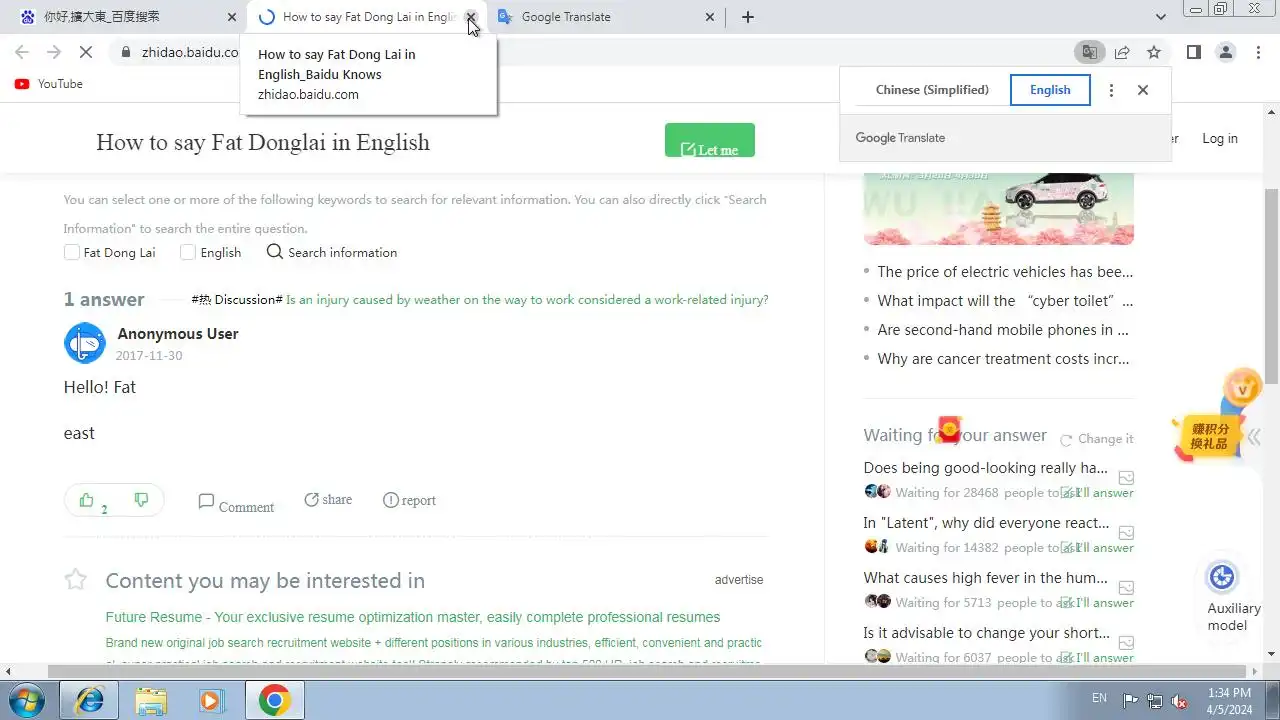Click the browser forward arrow

54,52
